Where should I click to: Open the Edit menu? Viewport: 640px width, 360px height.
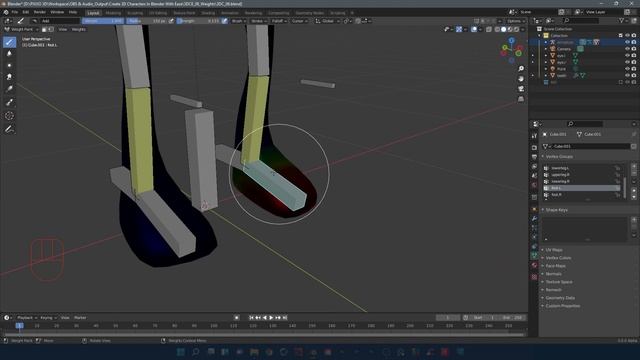click(26, 12)
